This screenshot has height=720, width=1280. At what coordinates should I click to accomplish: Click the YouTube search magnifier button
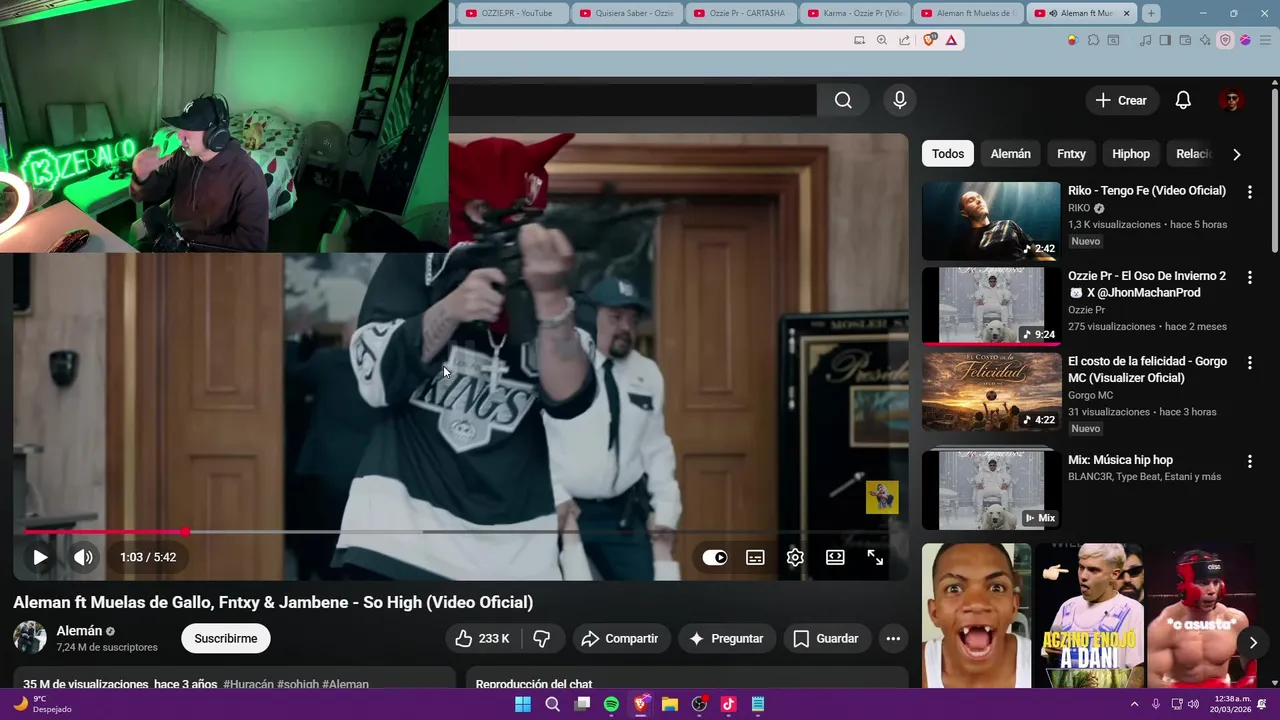(x=843, y=100)
